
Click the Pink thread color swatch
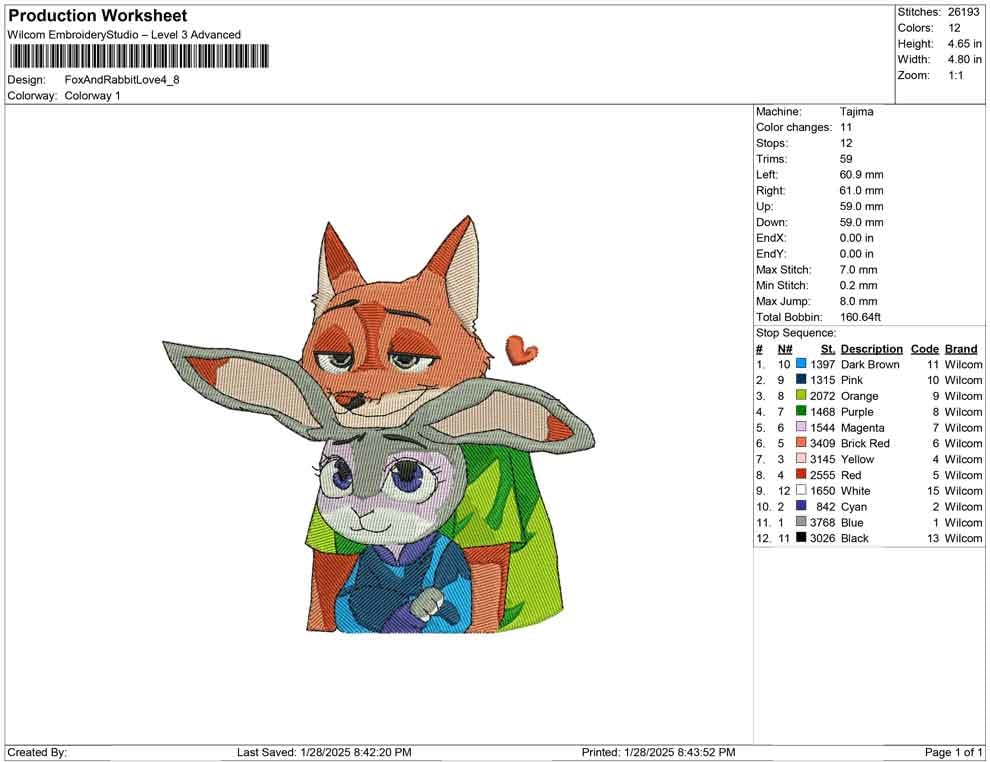coord(801,379)
